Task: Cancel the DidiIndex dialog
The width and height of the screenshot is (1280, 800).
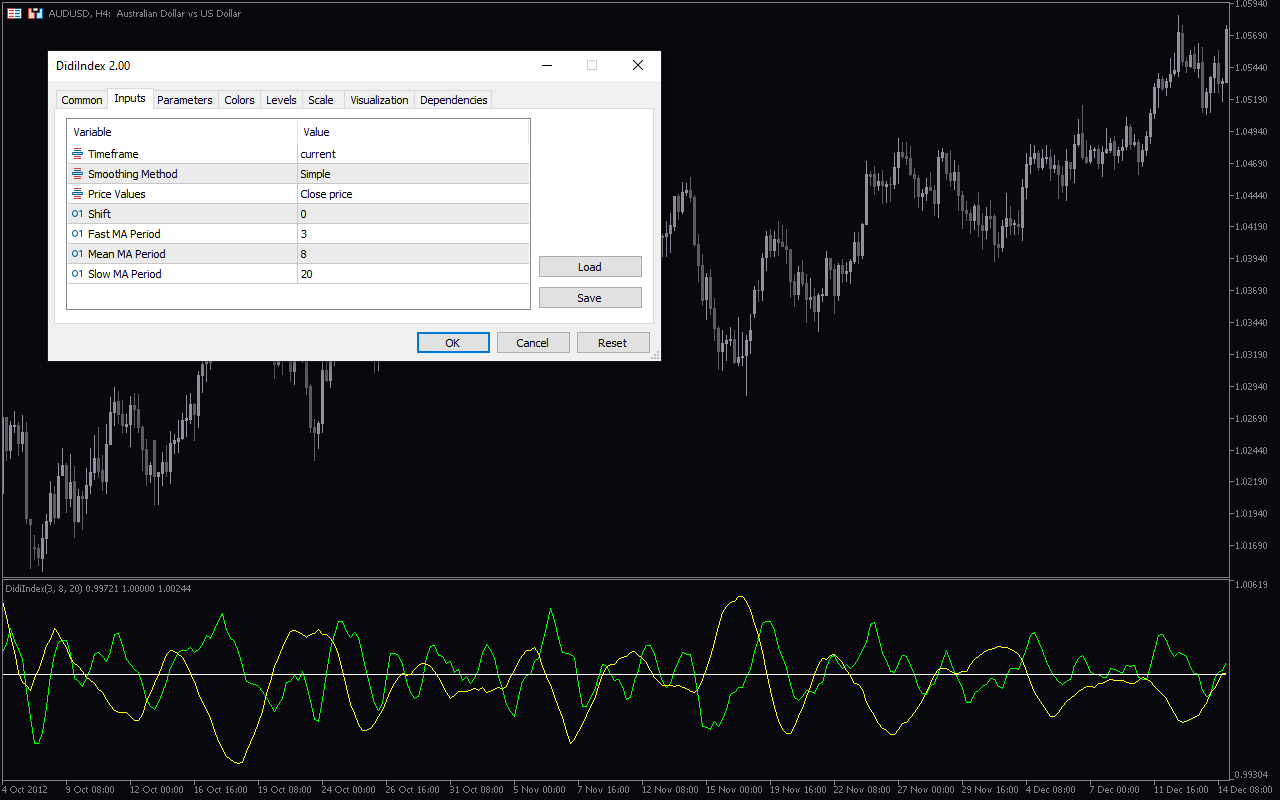Action: 533,343
